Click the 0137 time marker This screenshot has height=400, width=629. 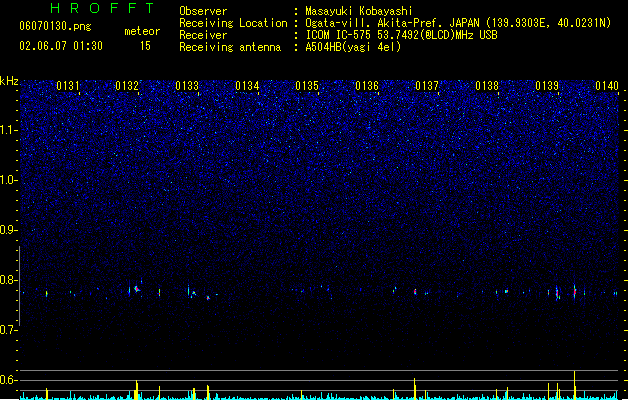pos(427,86)
